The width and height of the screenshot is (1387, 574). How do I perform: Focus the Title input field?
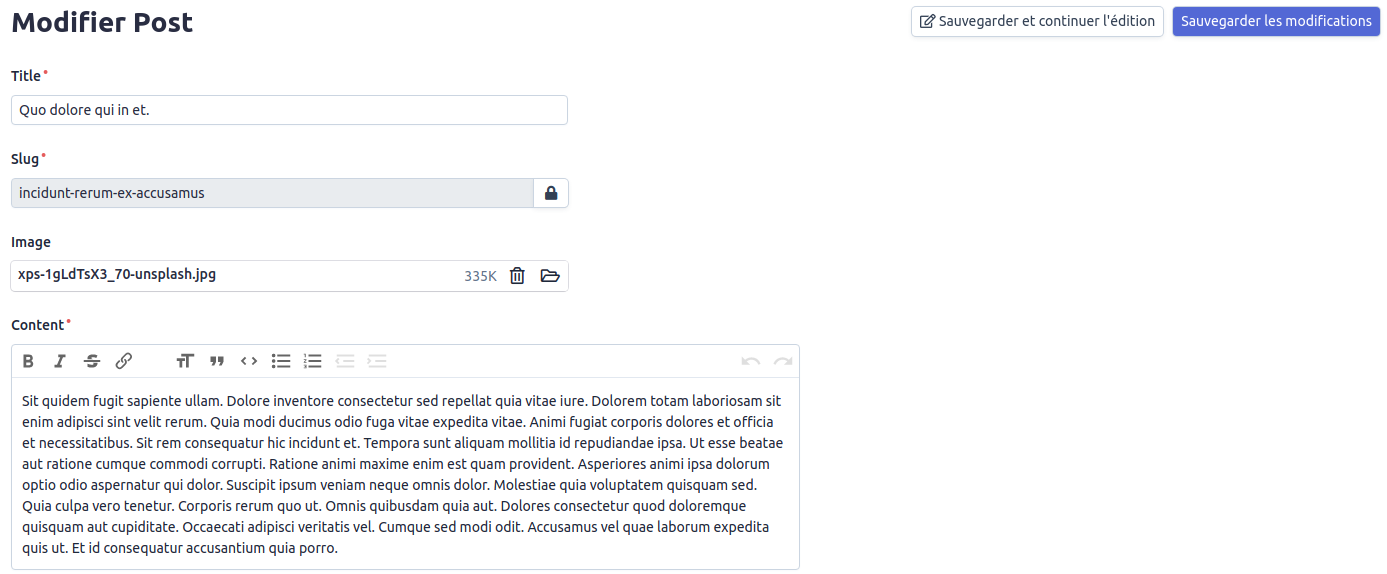[289, 110]
